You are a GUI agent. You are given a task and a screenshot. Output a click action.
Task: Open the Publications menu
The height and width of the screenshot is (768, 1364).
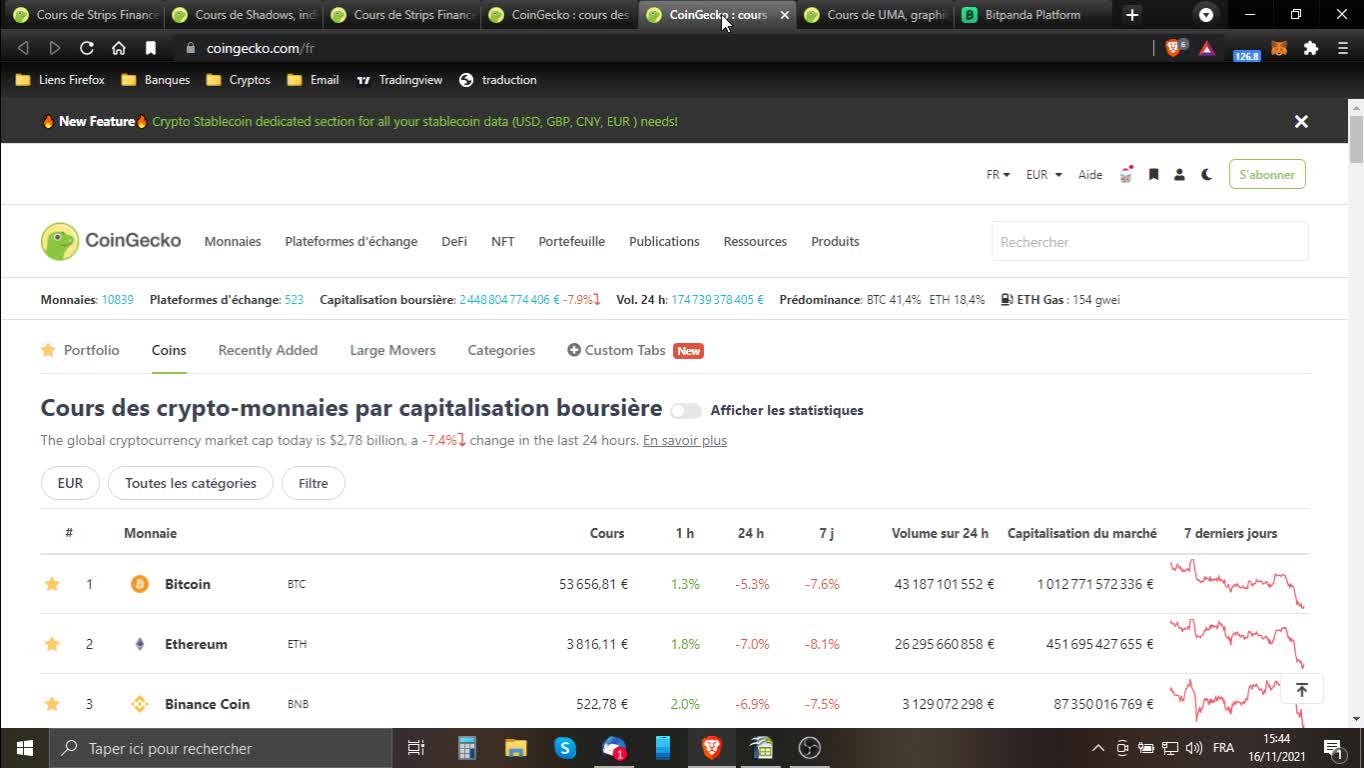pos(664,241)
